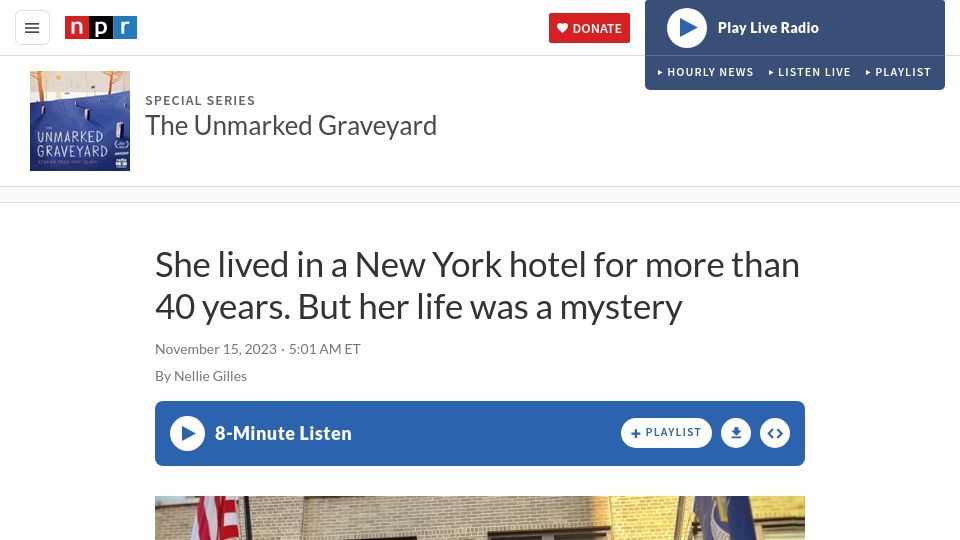This screenshot has height=540, width=960.
Task: Click the hotel photo below the audio player
Action: pos(480,518)
